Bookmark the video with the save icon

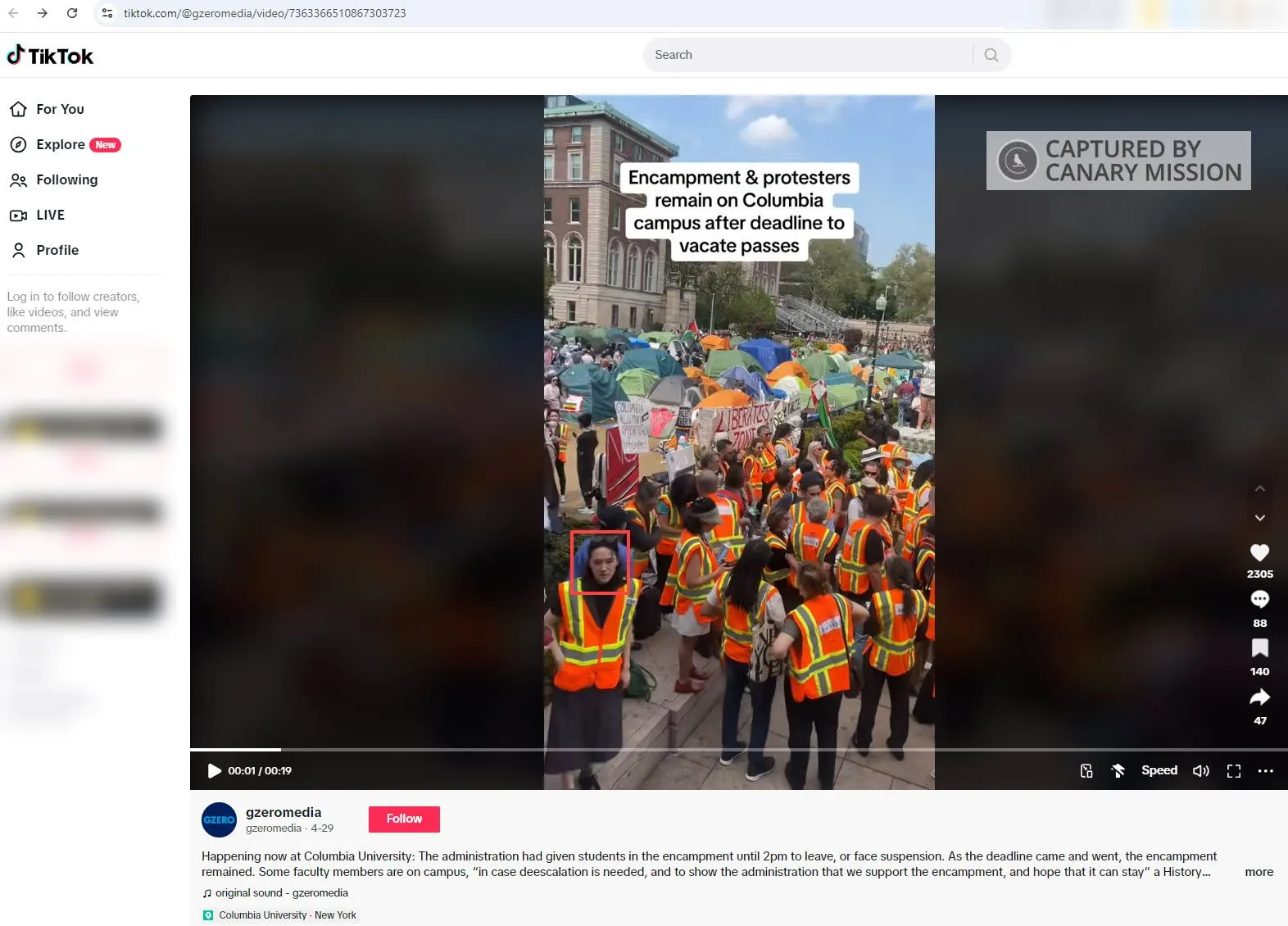1259,648
